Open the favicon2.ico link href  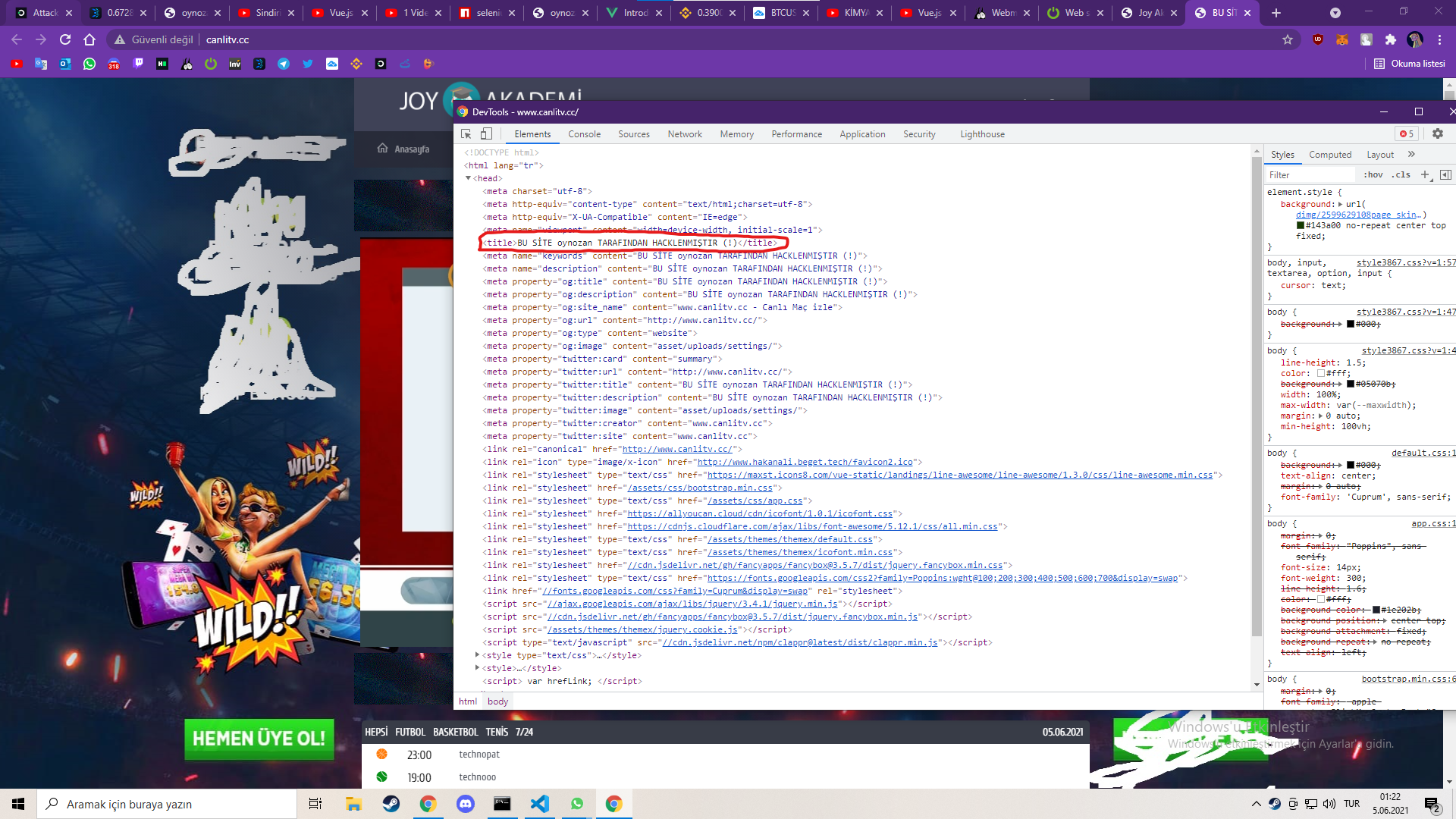coord(805,463)
